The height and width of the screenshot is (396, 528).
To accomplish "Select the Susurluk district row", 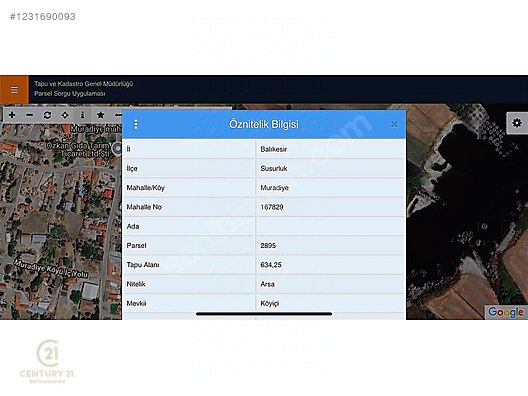I will coord(264,168).
